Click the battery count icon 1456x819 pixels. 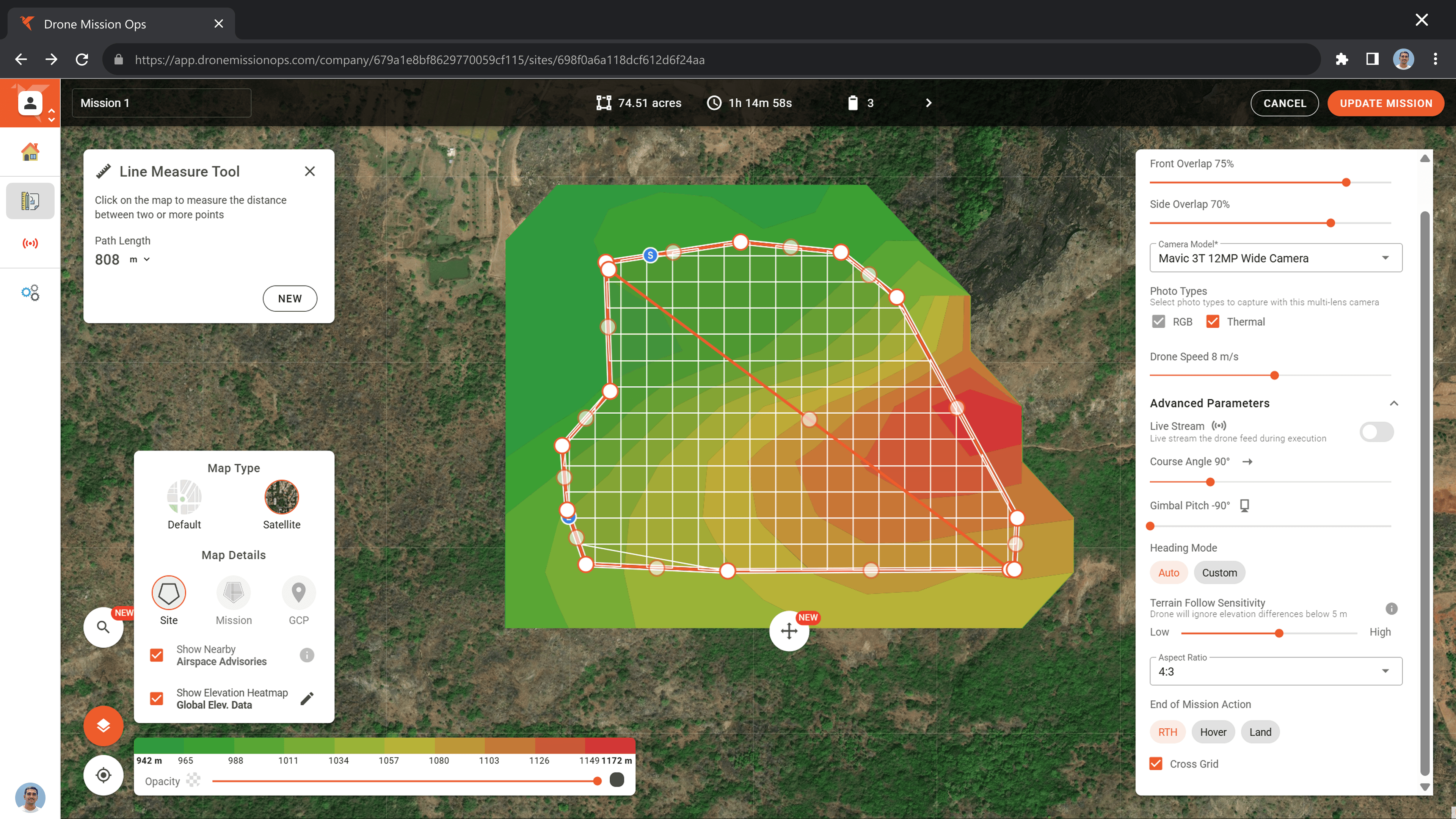853,103
